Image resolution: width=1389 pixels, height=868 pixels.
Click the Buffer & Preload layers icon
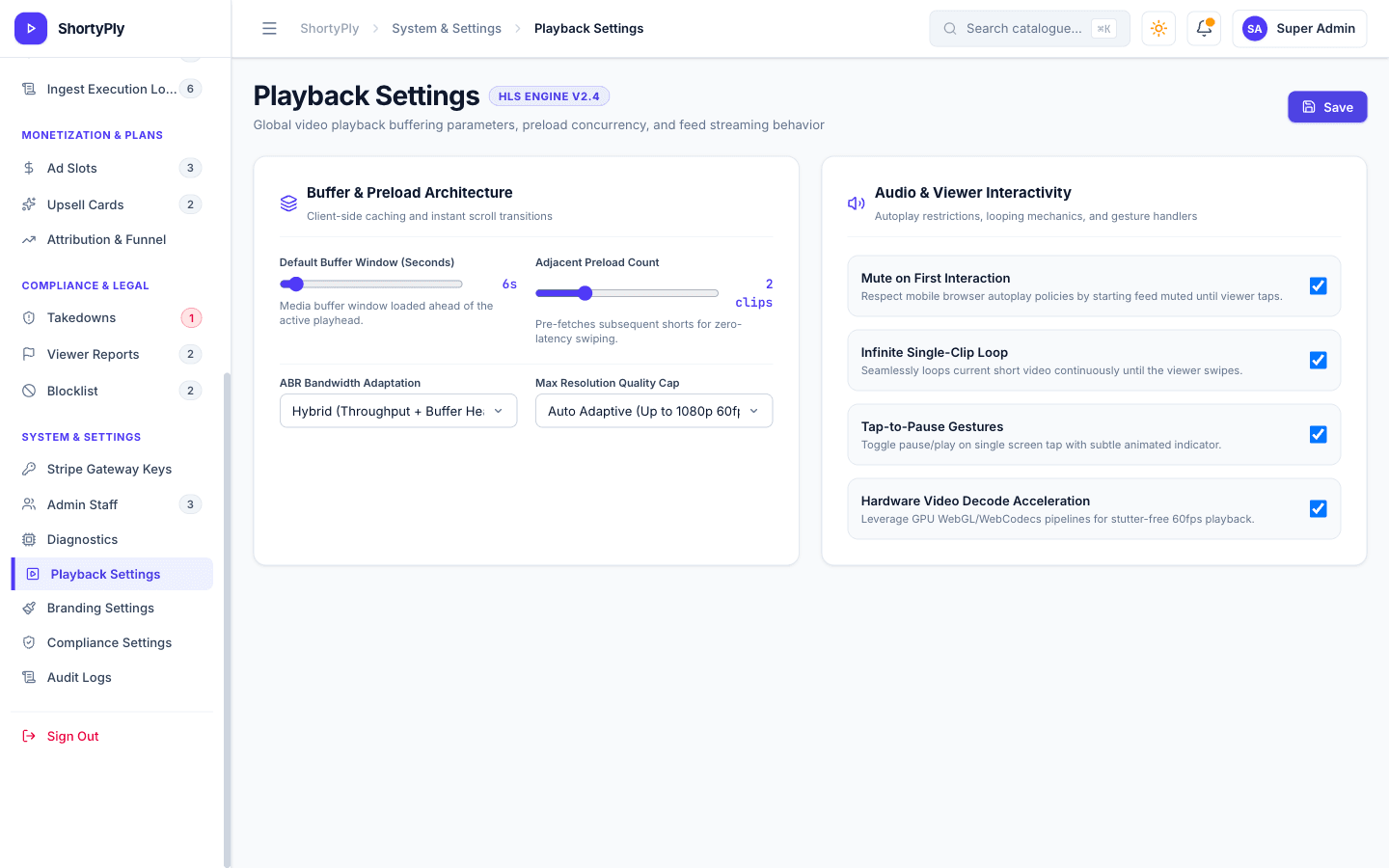coord(288,203)
